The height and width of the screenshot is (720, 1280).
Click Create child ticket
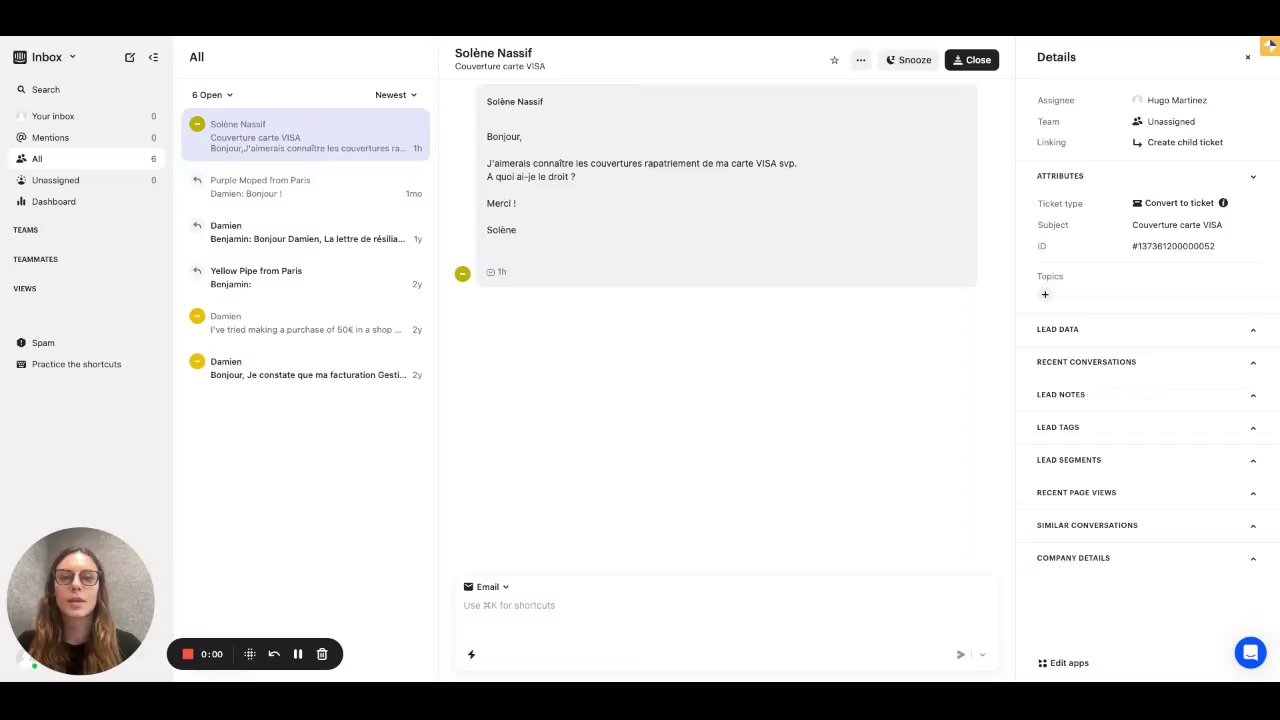pos(1177,142)
